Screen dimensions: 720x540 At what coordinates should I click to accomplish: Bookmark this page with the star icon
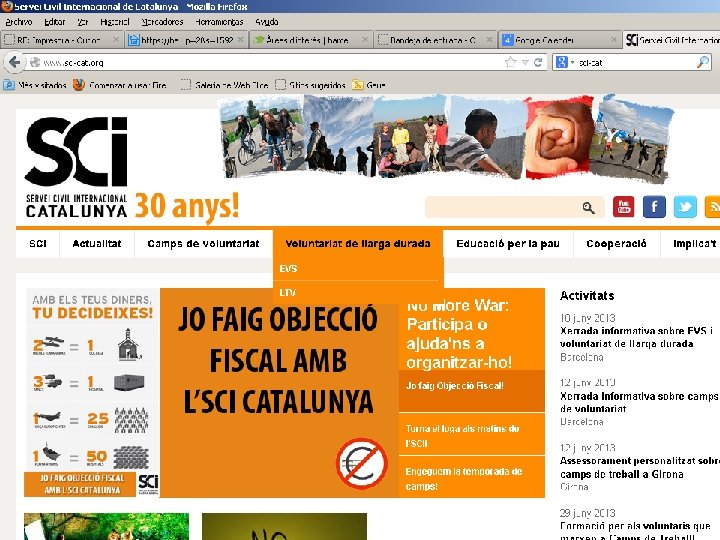[510, 62]
